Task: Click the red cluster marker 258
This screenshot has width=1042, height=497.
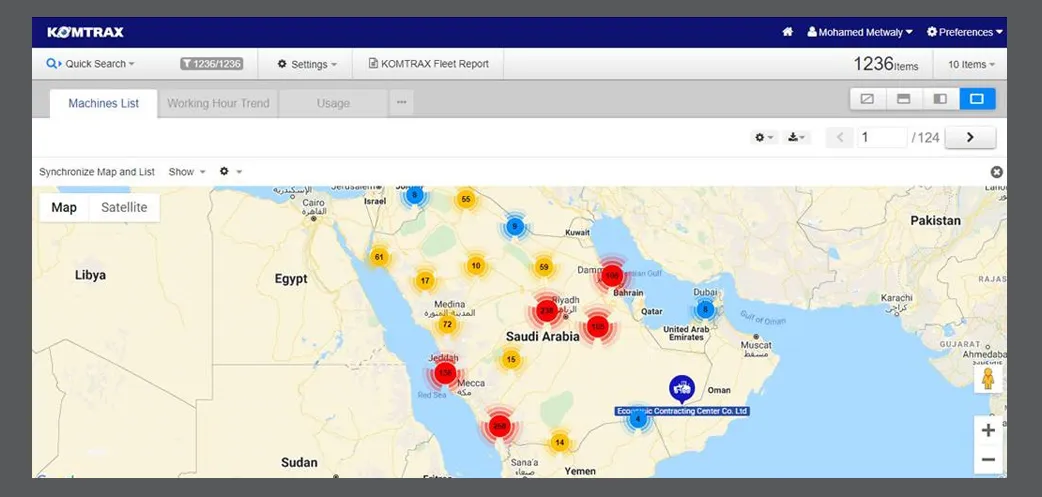Action: 499,427
